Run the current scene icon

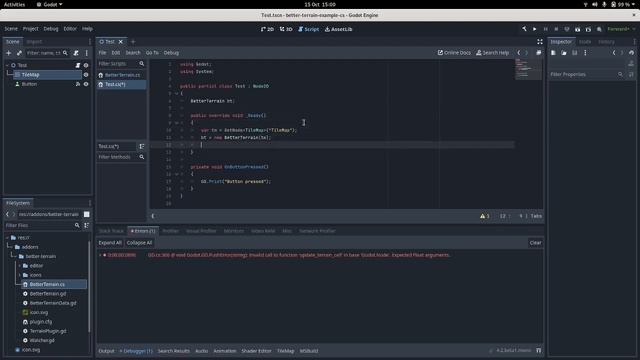(x=577, y=29)
